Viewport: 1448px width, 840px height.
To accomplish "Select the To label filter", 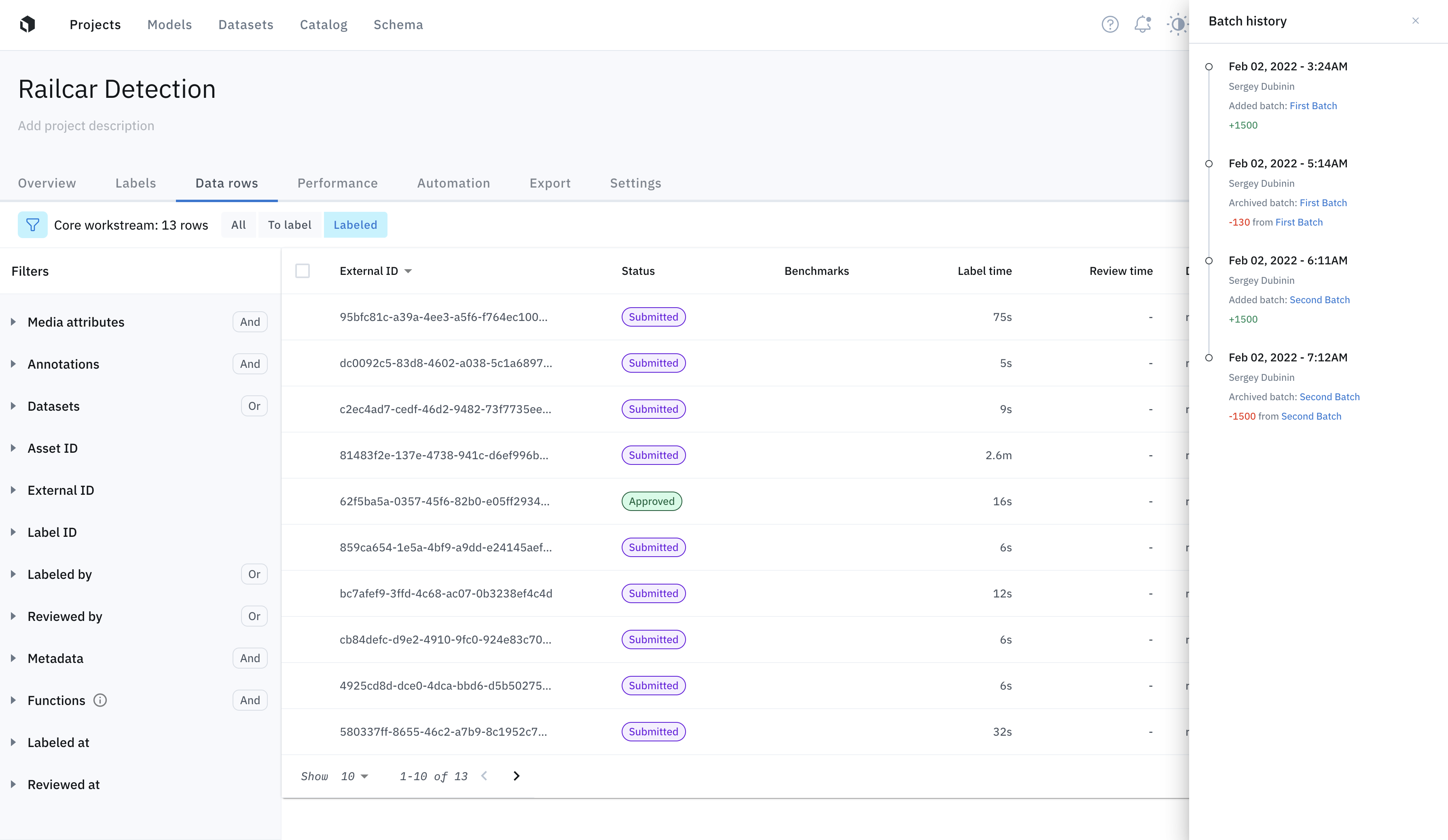I will click(290, 225).
